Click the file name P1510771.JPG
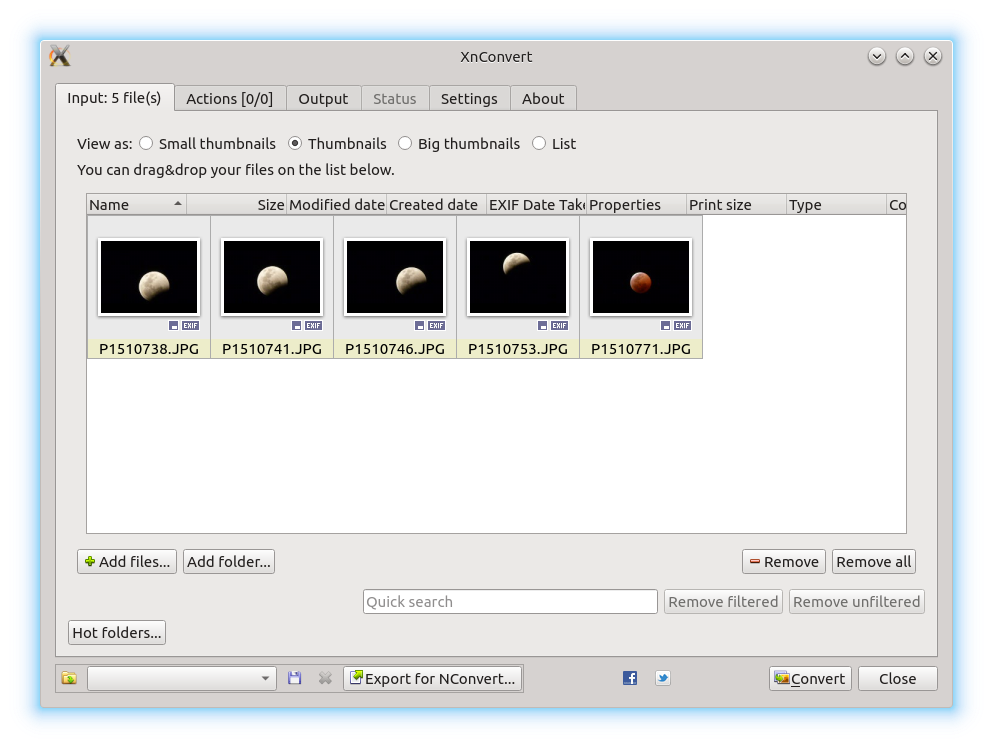This screenshot has height=748, width=993. click(x=640, y=349)
